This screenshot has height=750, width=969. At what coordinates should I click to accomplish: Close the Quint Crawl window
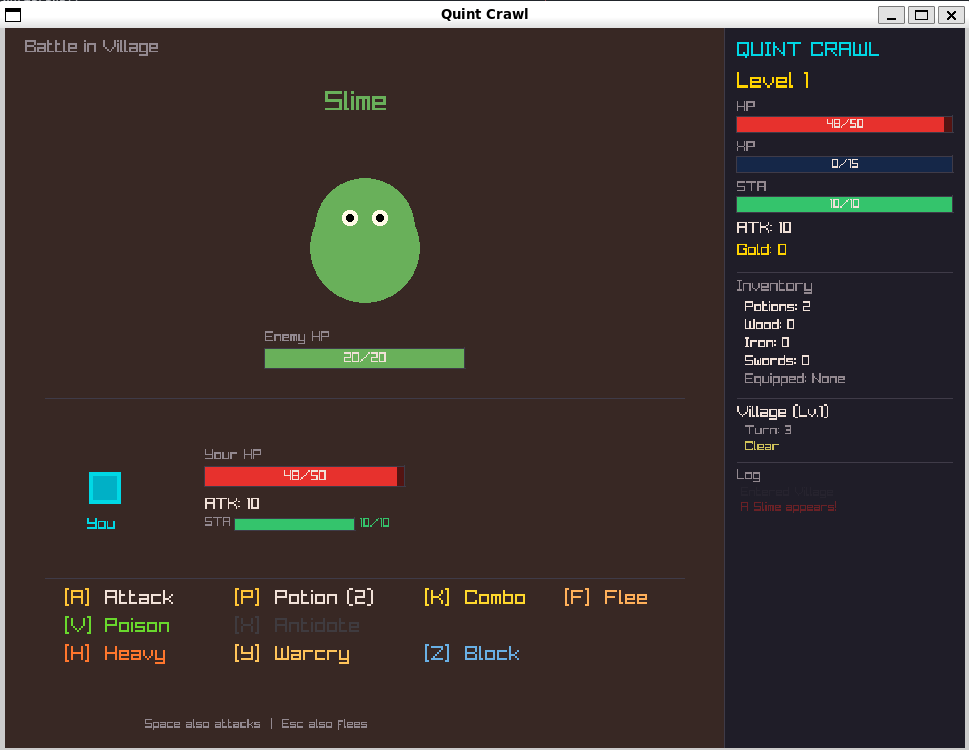pos(951,15)
